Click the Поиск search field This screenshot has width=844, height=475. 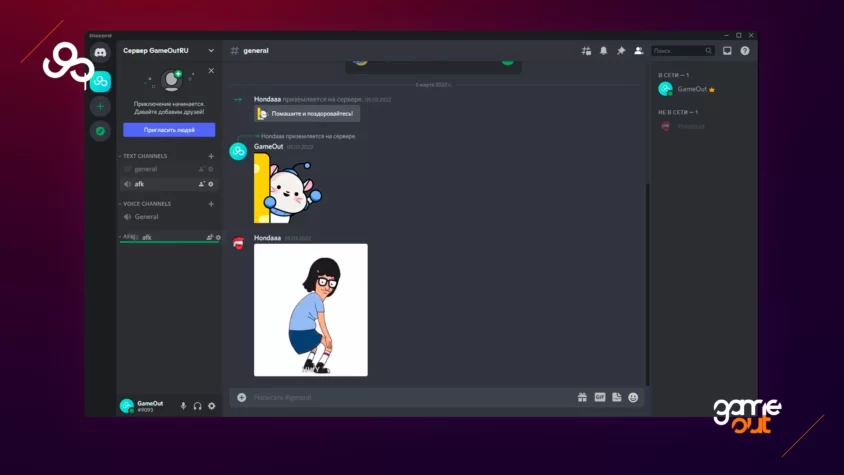(683, 51)
